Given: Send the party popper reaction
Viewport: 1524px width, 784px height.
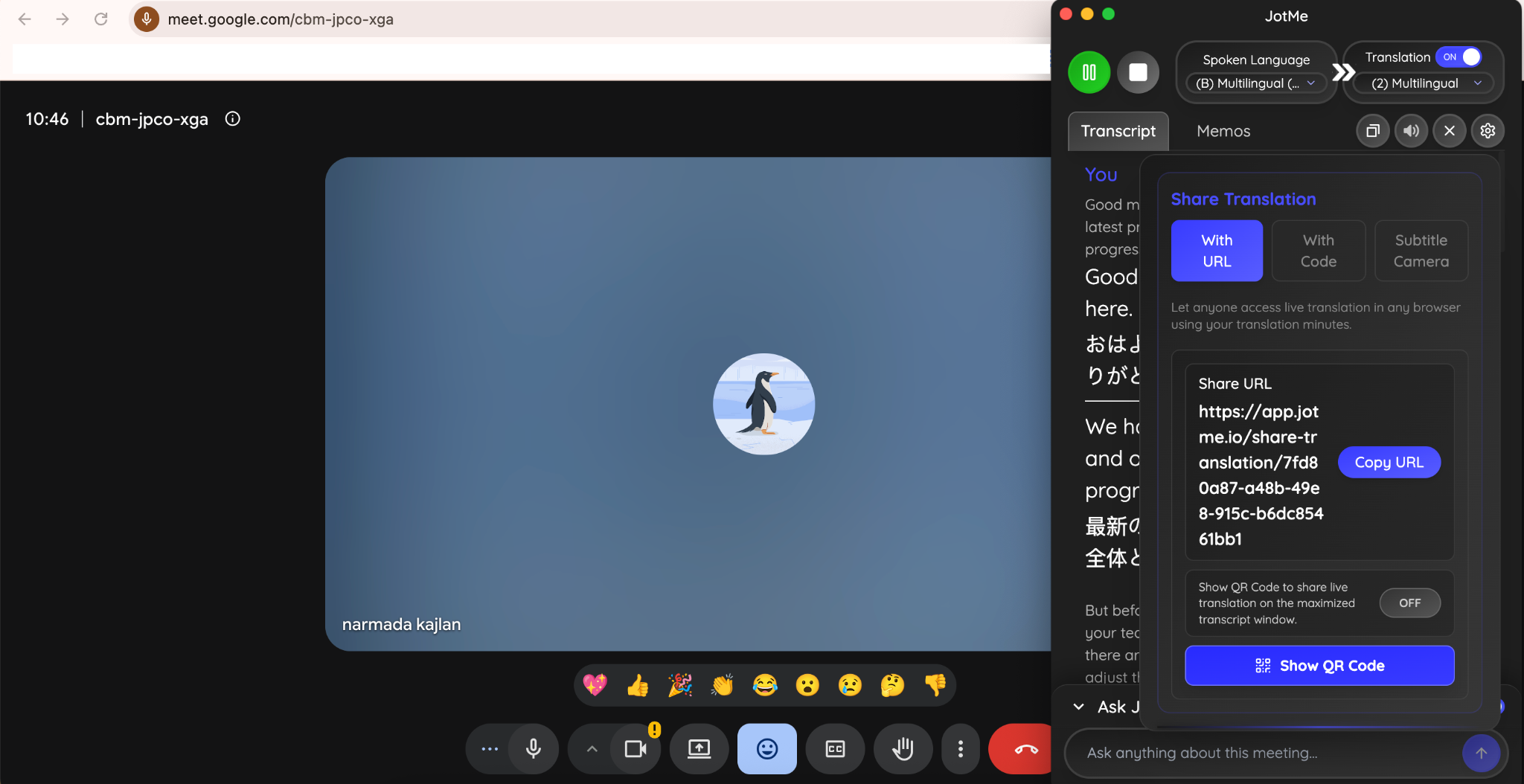Looking at the screenshot, I should pyautogui.click(x=680, y=684).
